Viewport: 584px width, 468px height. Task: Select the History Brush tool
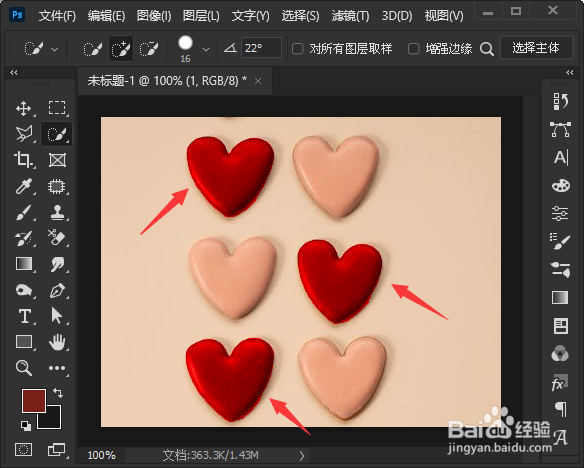(23, 238)
